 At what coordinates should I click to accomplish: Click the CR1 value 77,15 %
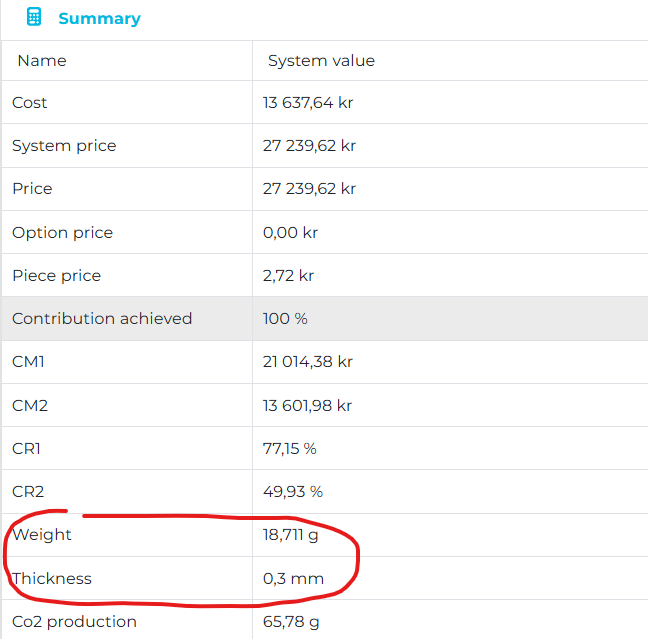coord(290,449)
